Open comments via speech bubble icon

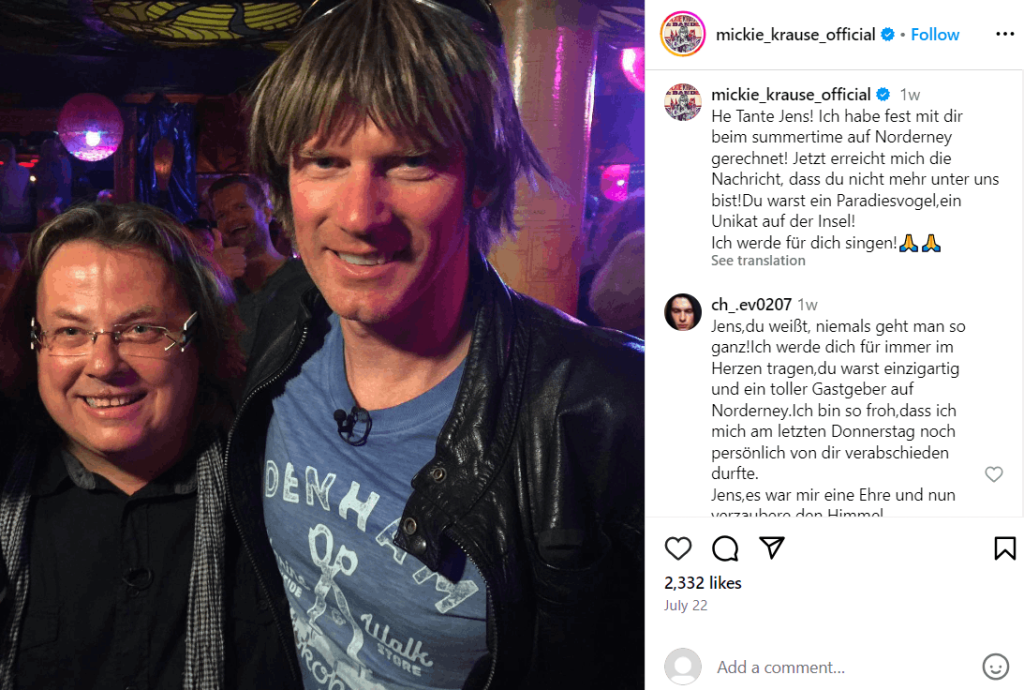[725, 548]
